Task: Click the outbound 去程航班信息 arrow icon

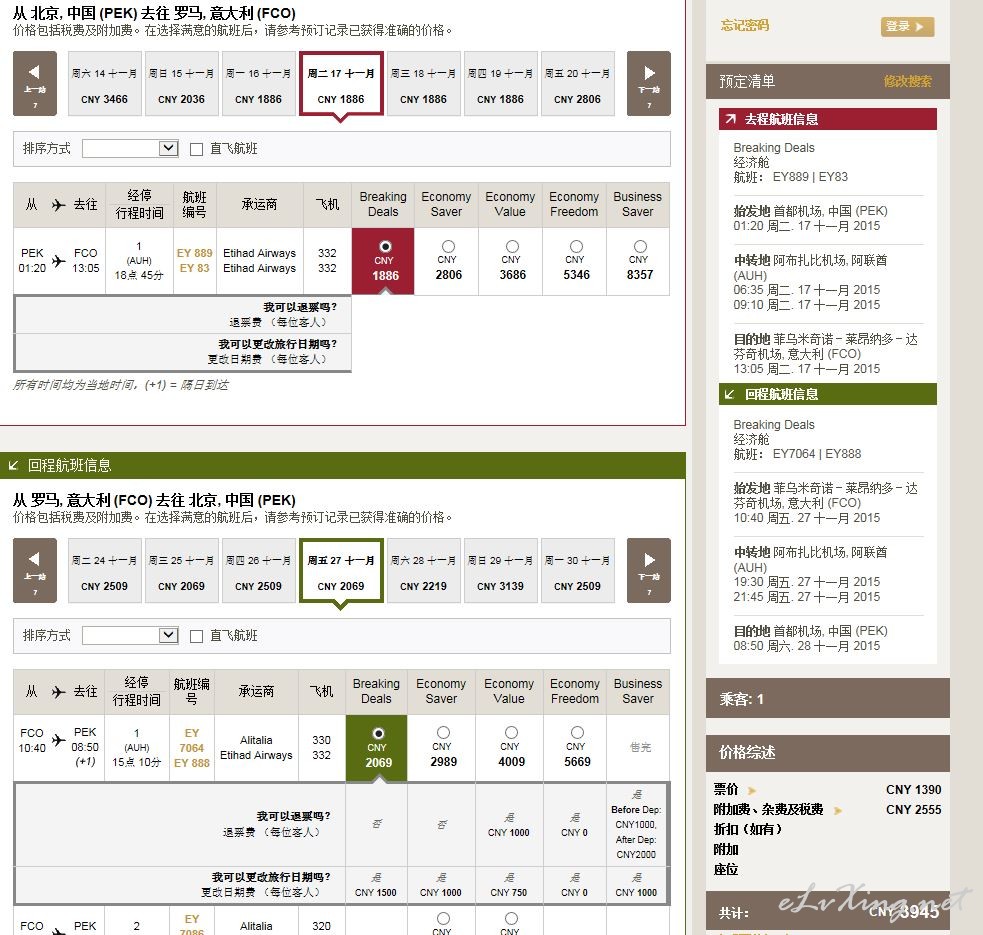Action: click(730, 119)
